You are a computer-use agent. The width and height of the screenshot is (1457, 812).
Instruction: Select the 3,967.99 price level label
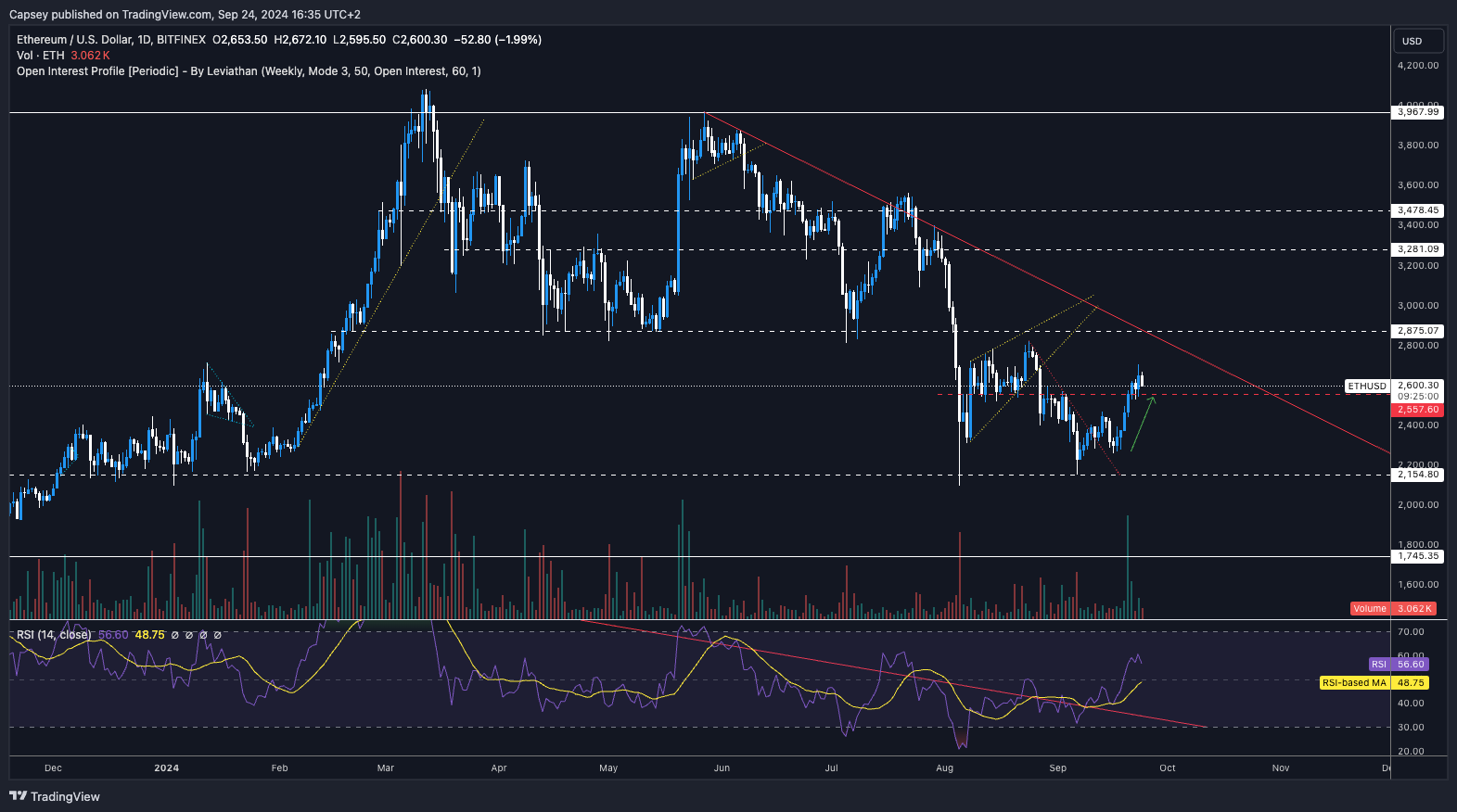click(1418, 112)
